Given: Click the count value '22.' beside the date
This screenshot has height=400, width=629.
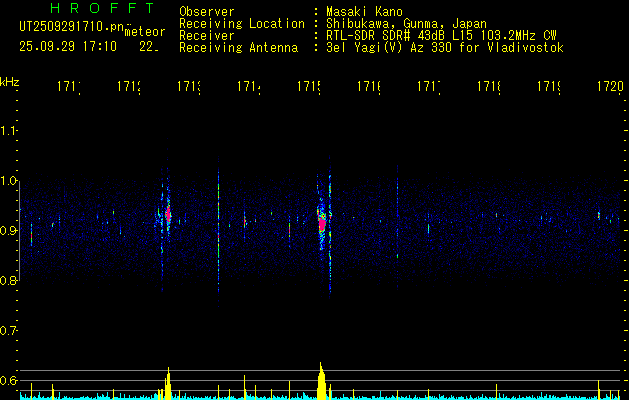Looking at the screenshot, I should pos(149,47).
